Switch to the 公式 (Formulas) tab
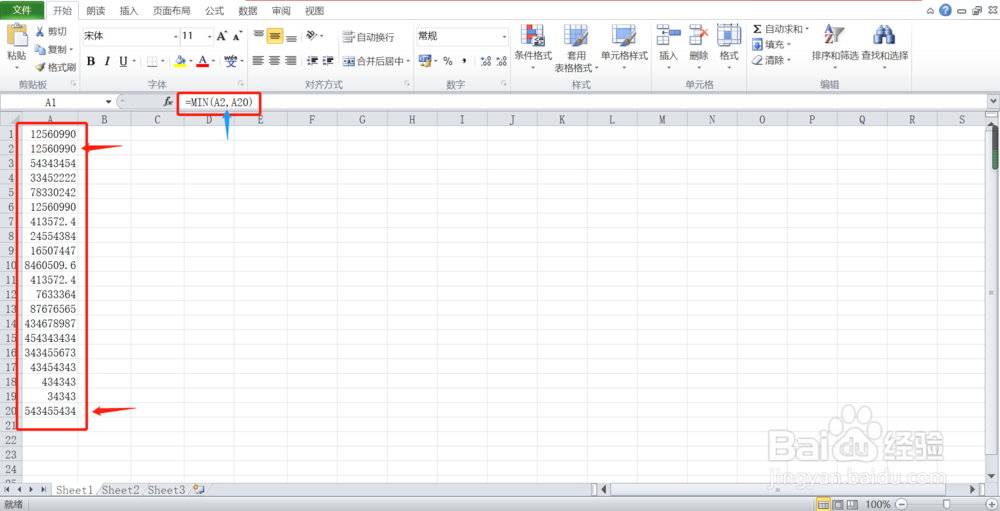Viewport: 1000px width, 511px height. 214,11
